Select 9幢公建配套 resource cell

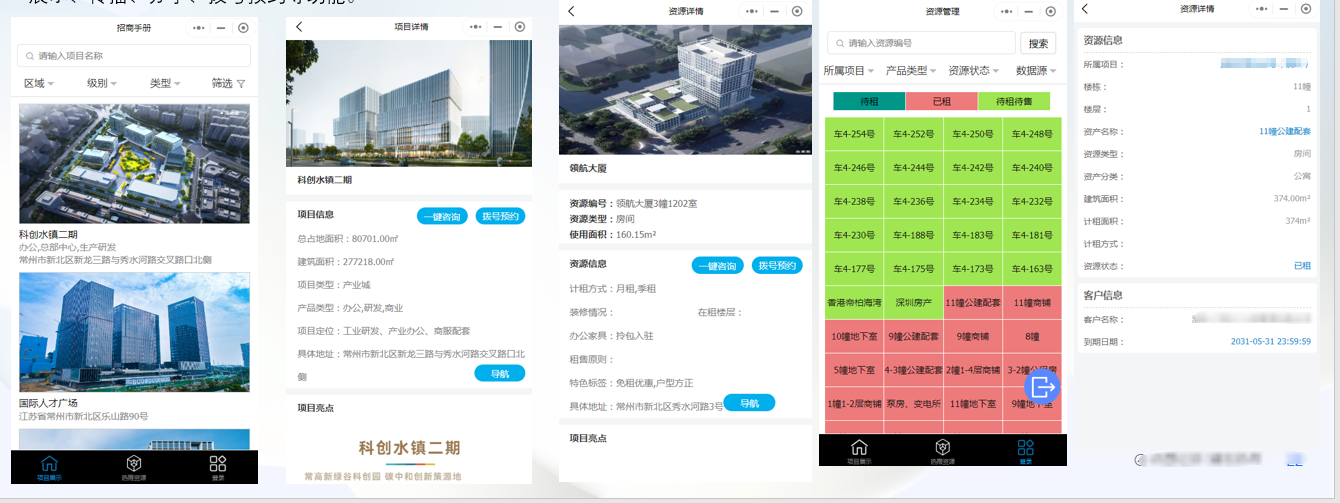click(915, 336)
